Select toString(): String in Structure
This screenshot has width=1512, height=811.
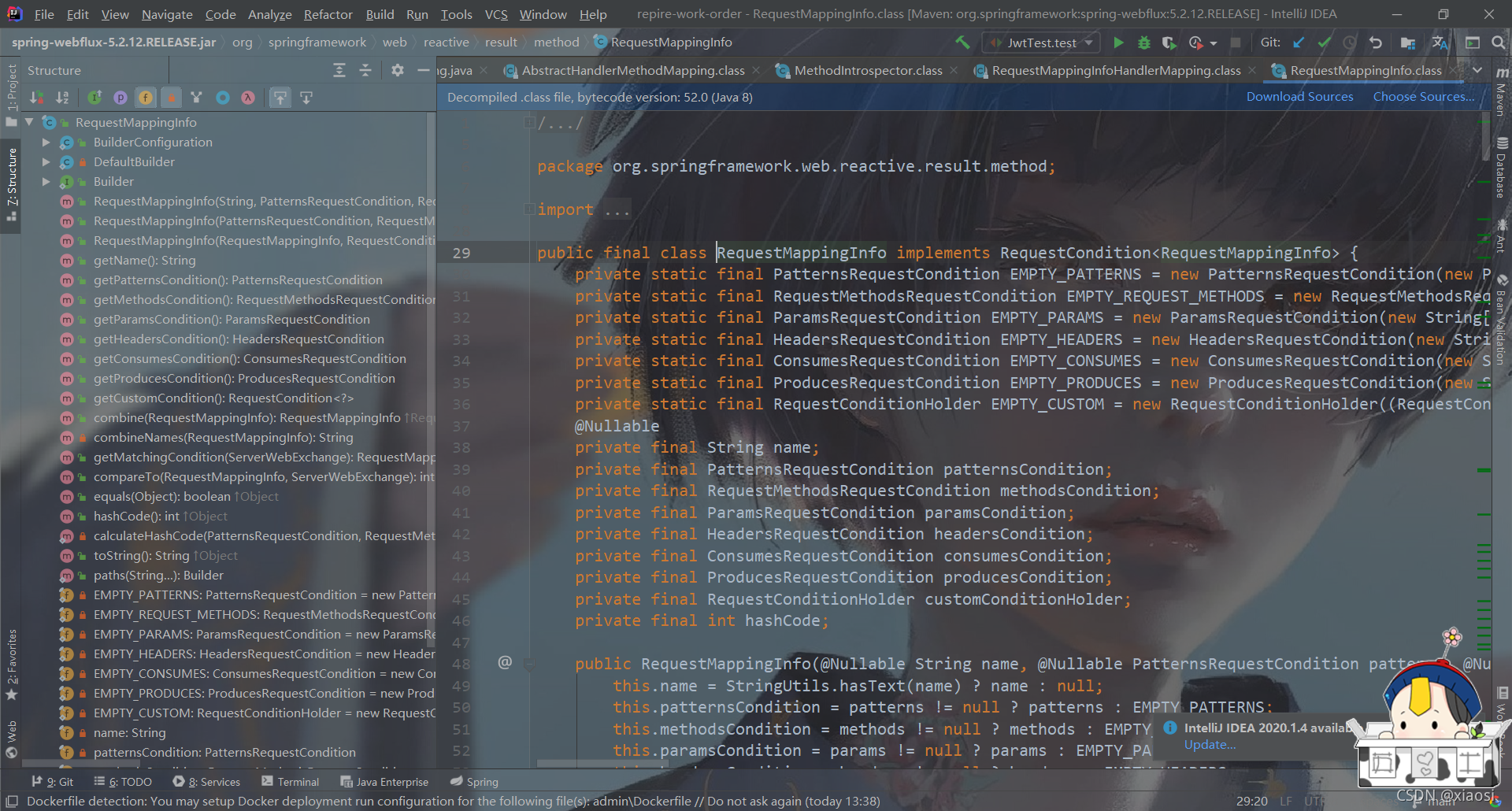coord(165,556)
